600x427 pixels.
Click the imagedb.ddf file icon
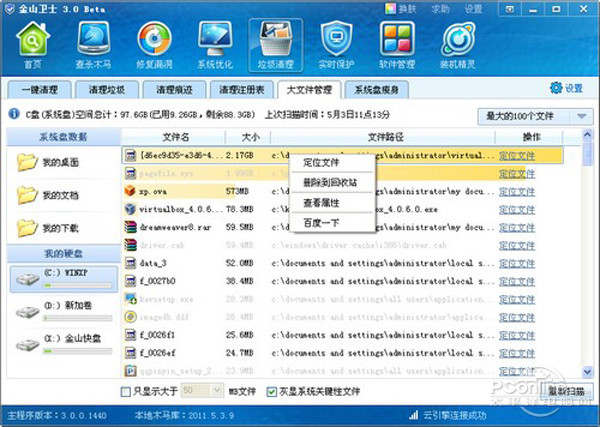click(130, 317)
